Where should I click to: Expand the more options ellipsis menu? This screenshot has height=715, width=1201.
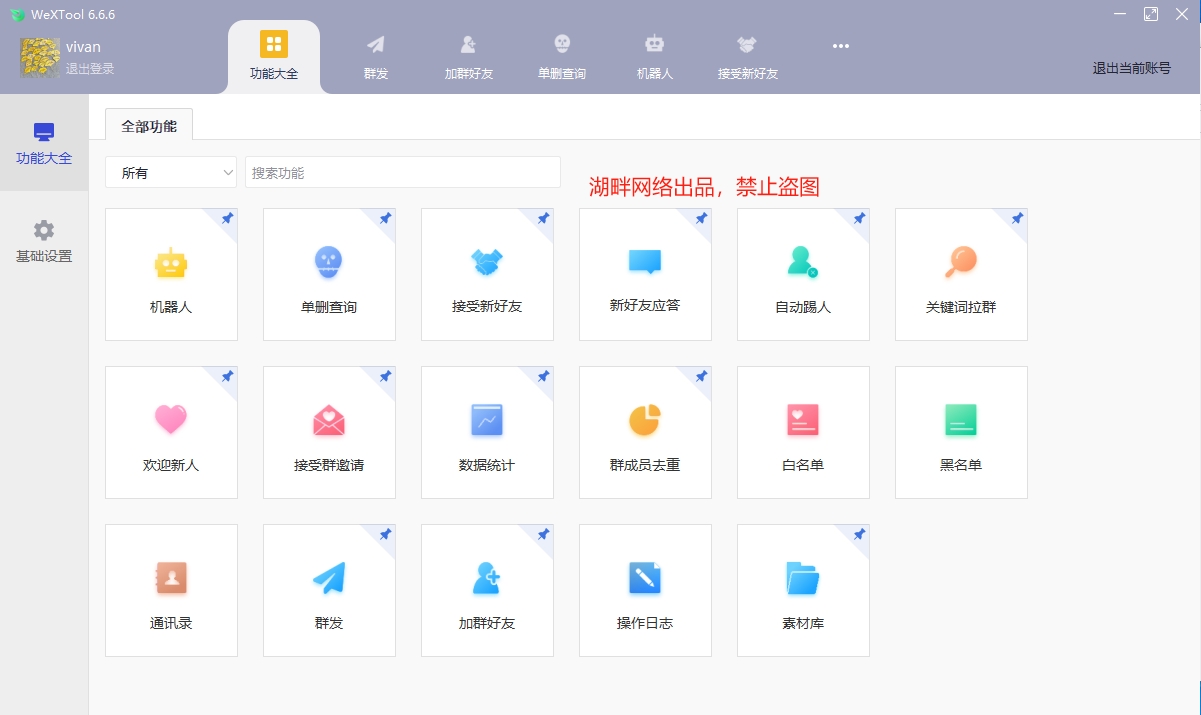pos(841,46)
